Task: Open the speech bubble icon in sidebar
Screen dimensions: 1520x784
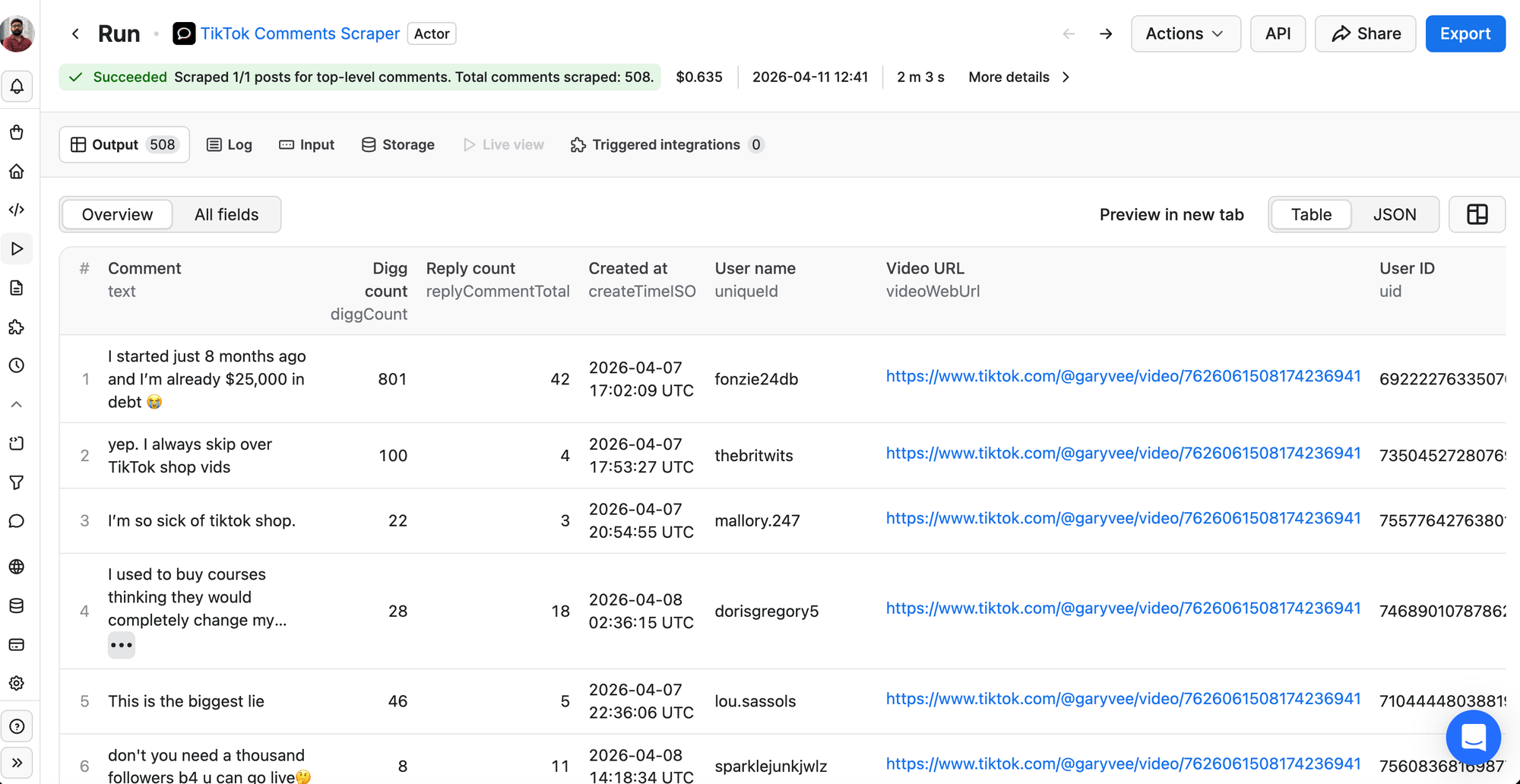Action: 17,521
